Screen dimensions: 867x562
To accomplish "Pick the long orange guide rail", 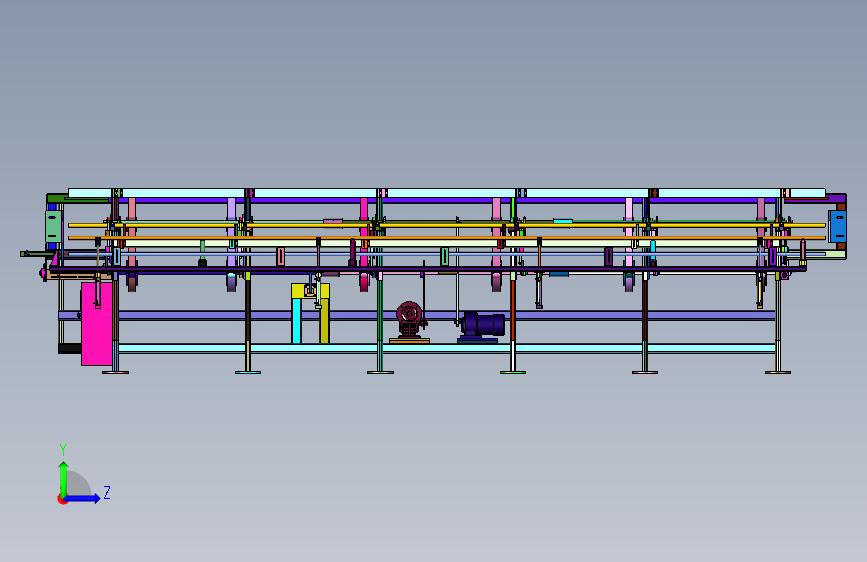I will coord(447,238).
